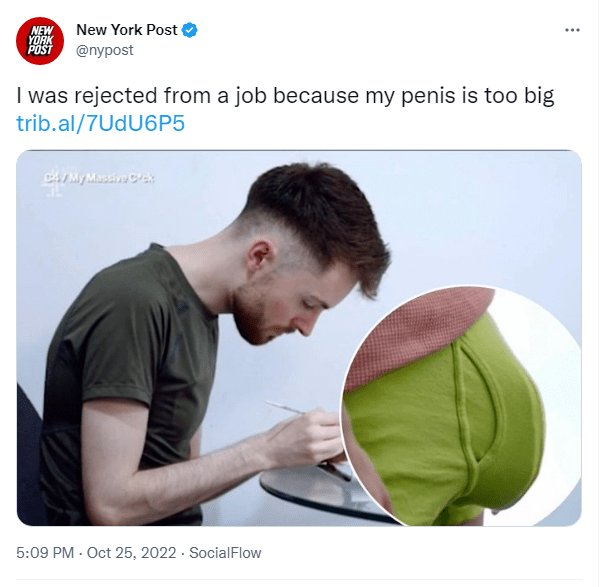
Task: Click the circular inset image
Action: pos(461,406)
